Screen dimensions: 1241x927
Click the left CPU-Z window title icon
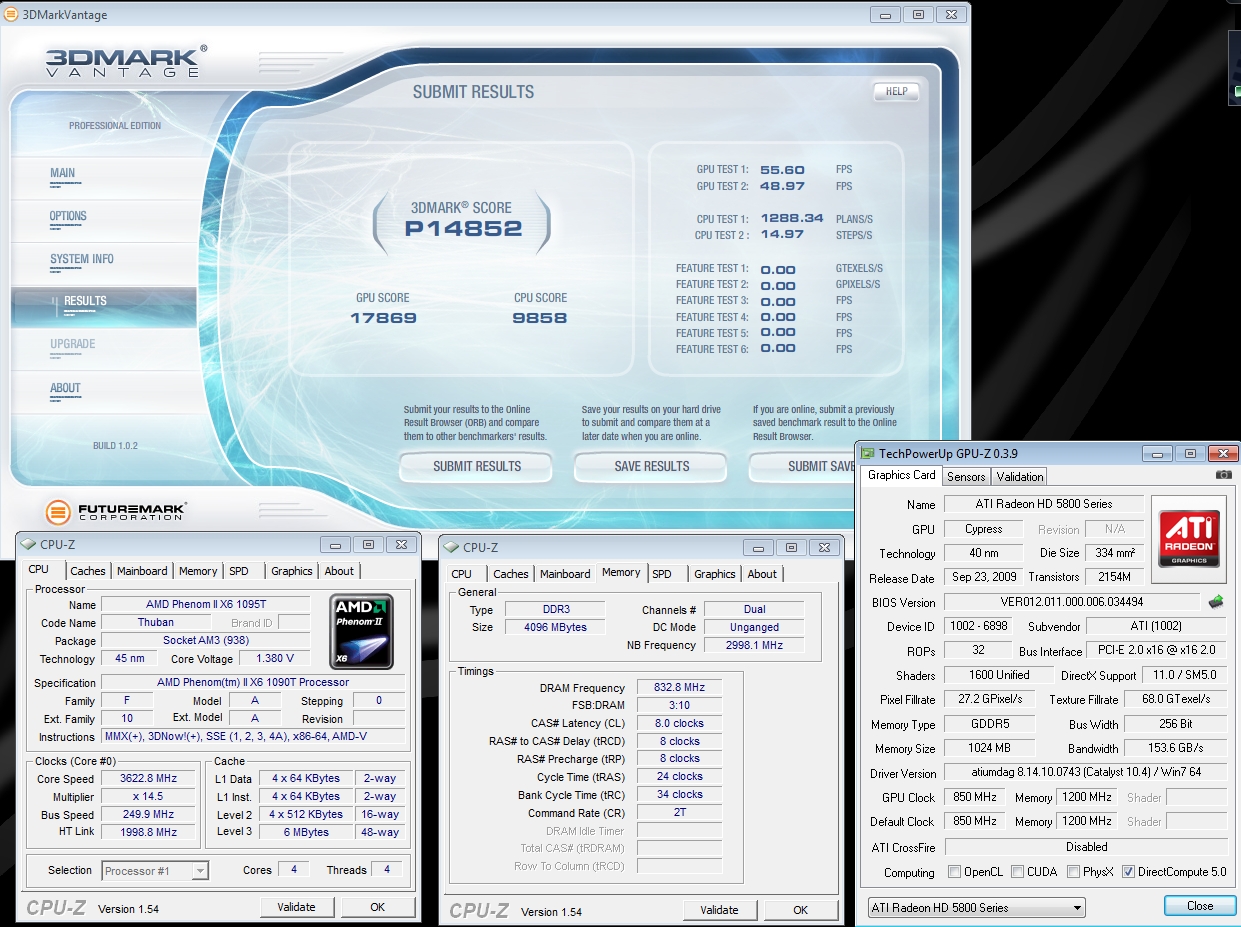click(29, 545)
